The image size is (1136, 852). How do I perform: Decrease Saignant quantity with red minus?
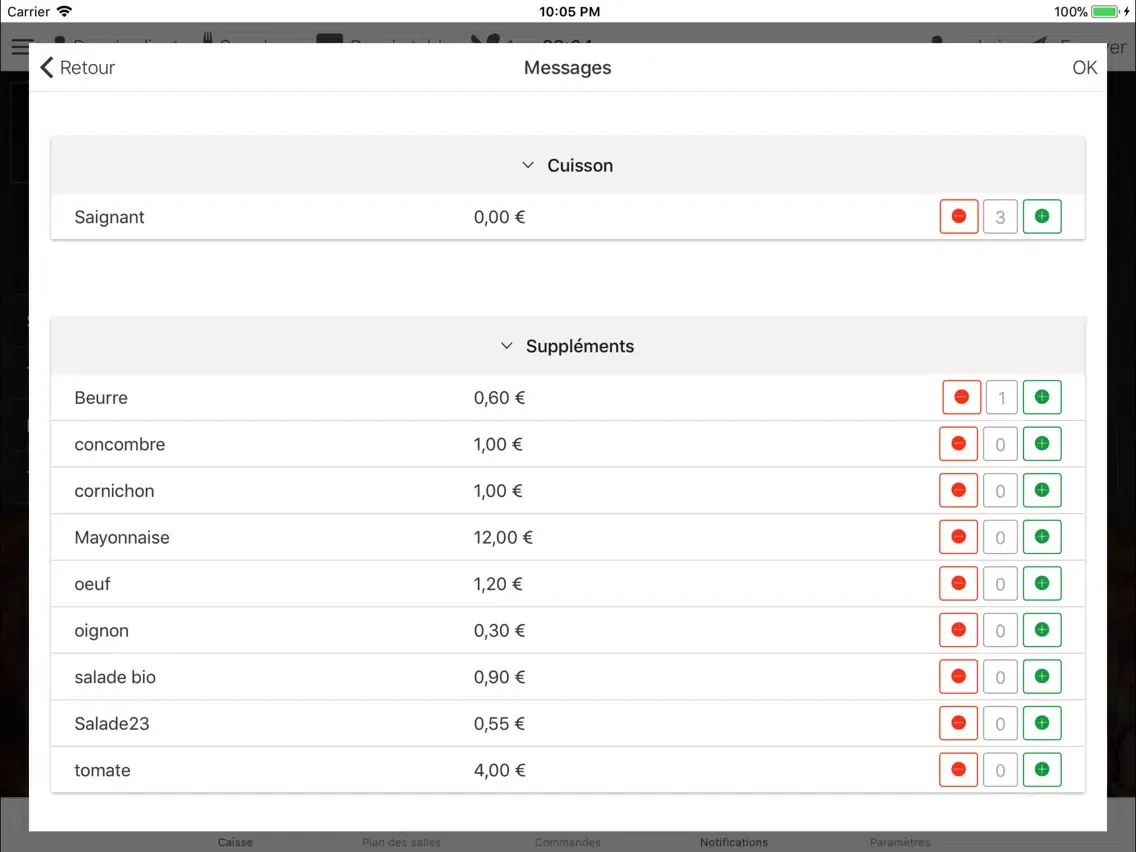tap(958, 217)
